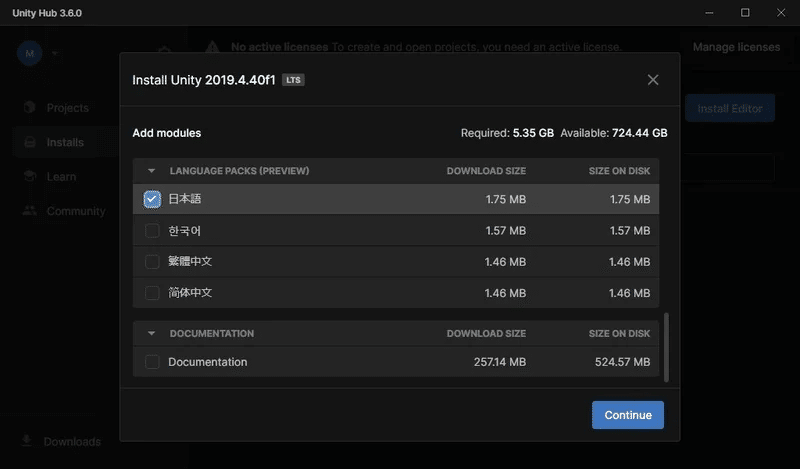The image size is (800, 469).
Task: Close the Install Unity dialog
Action: [653, 80]
